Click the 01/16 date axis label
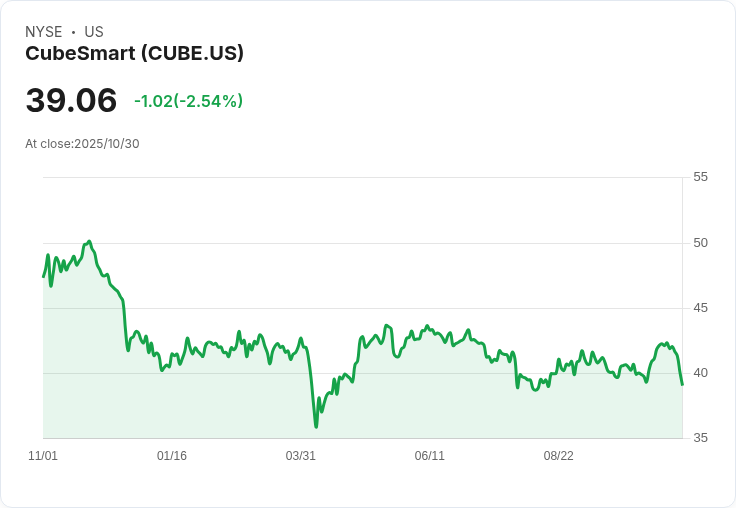Viewport: 736px width, 508px height. click(x=172, y=456)
